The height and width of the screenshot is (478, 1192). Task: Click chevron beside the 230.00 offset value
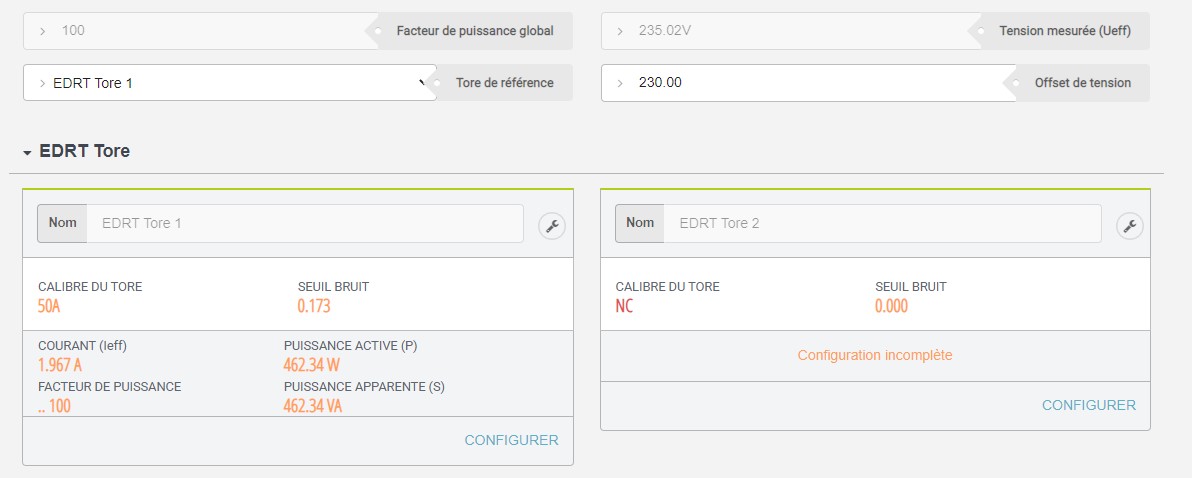coord(620,83)
